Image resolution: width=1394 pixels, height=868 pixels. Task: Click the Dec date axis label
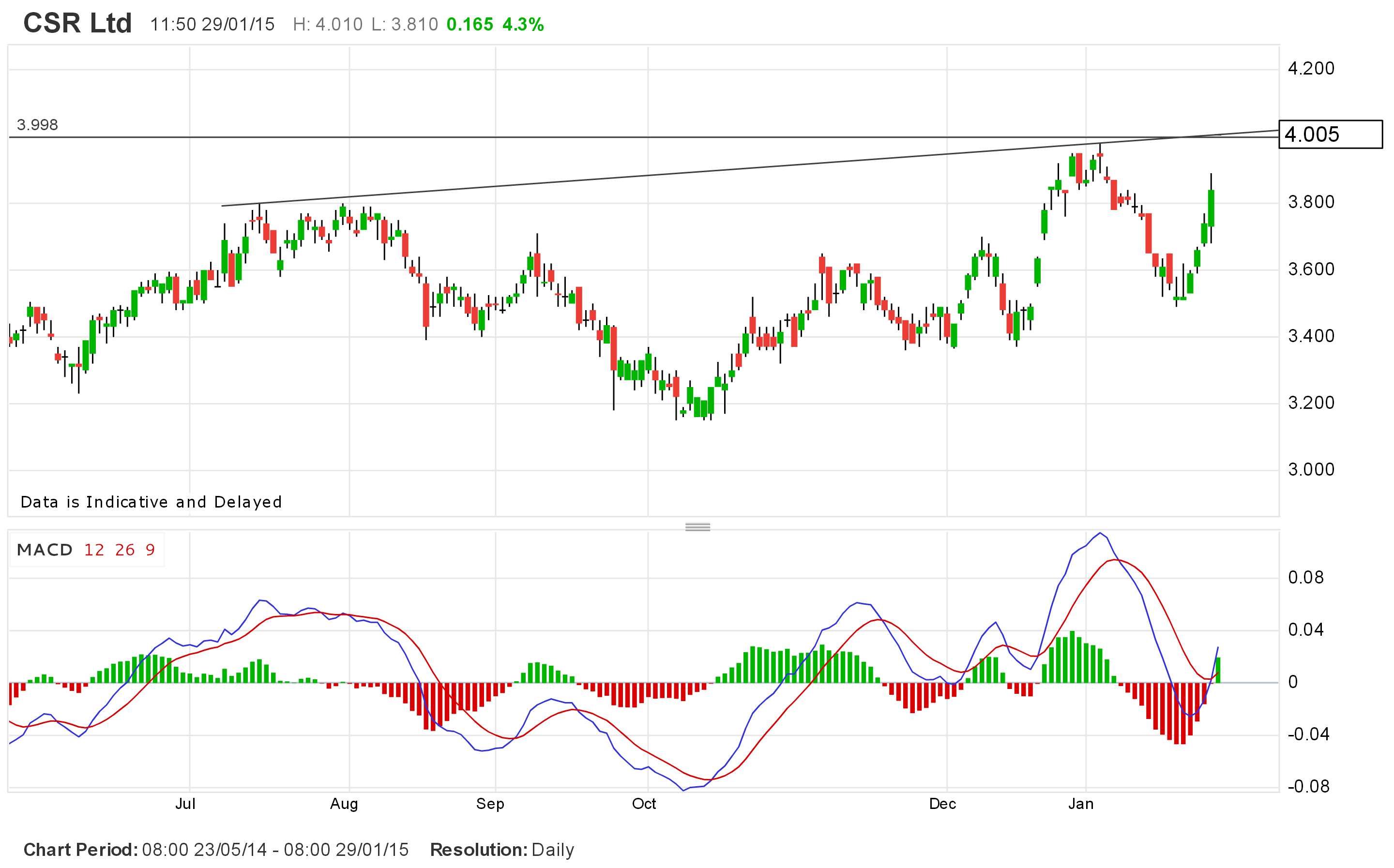pyautogui.click(x=943, y=804)
